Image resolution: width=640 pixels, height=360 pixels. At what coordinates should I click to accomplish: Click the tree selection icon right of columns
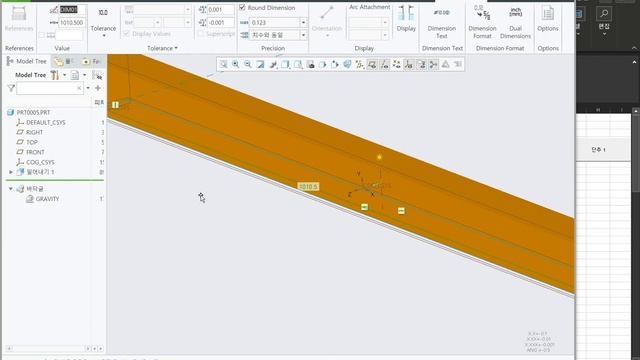[98, 75]
